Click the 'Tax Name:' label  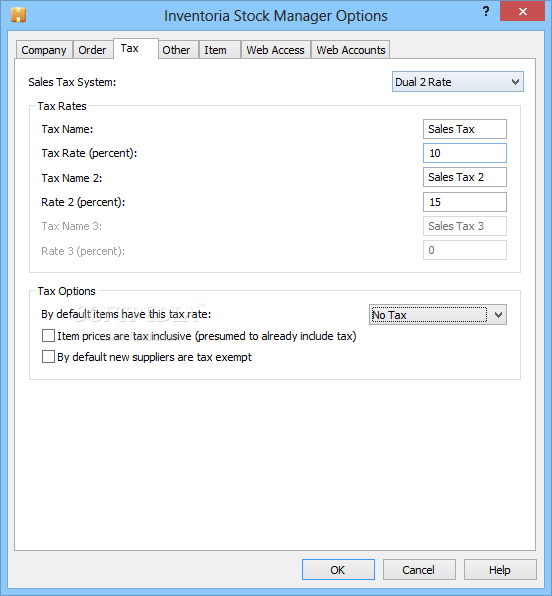67,129
